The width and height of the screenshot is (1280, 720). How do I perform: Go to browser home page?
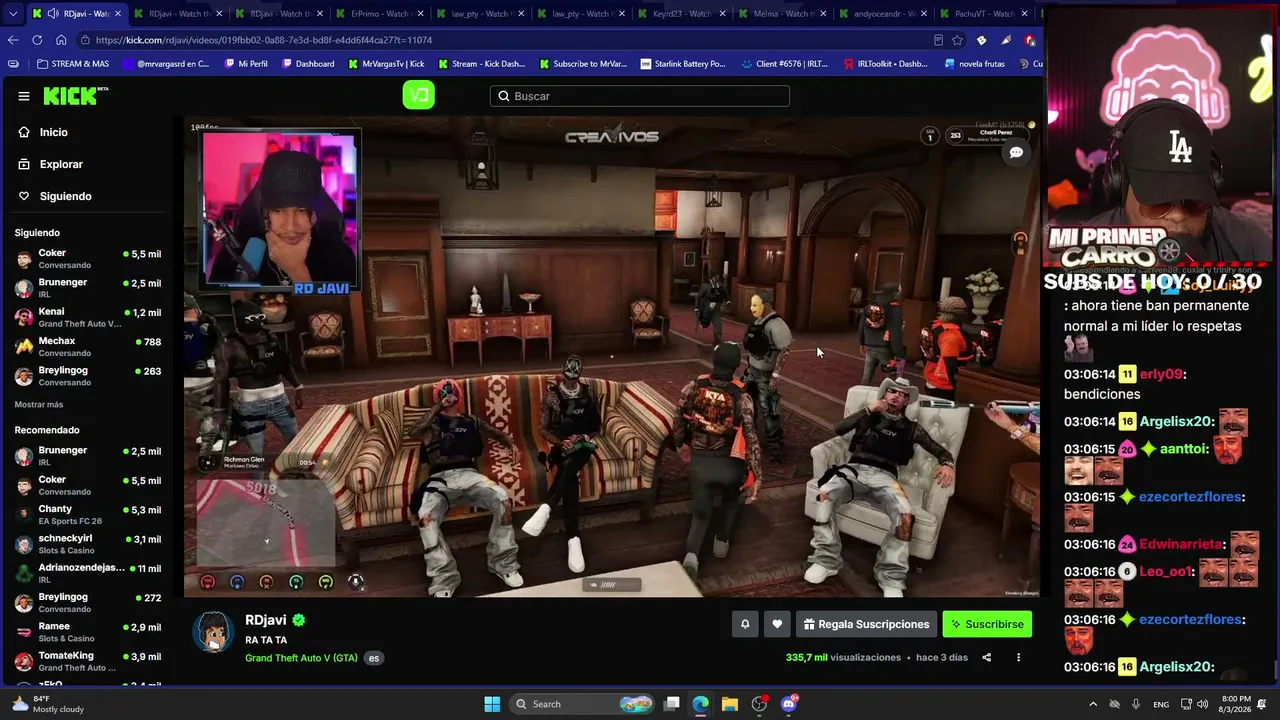click(61, 40)
